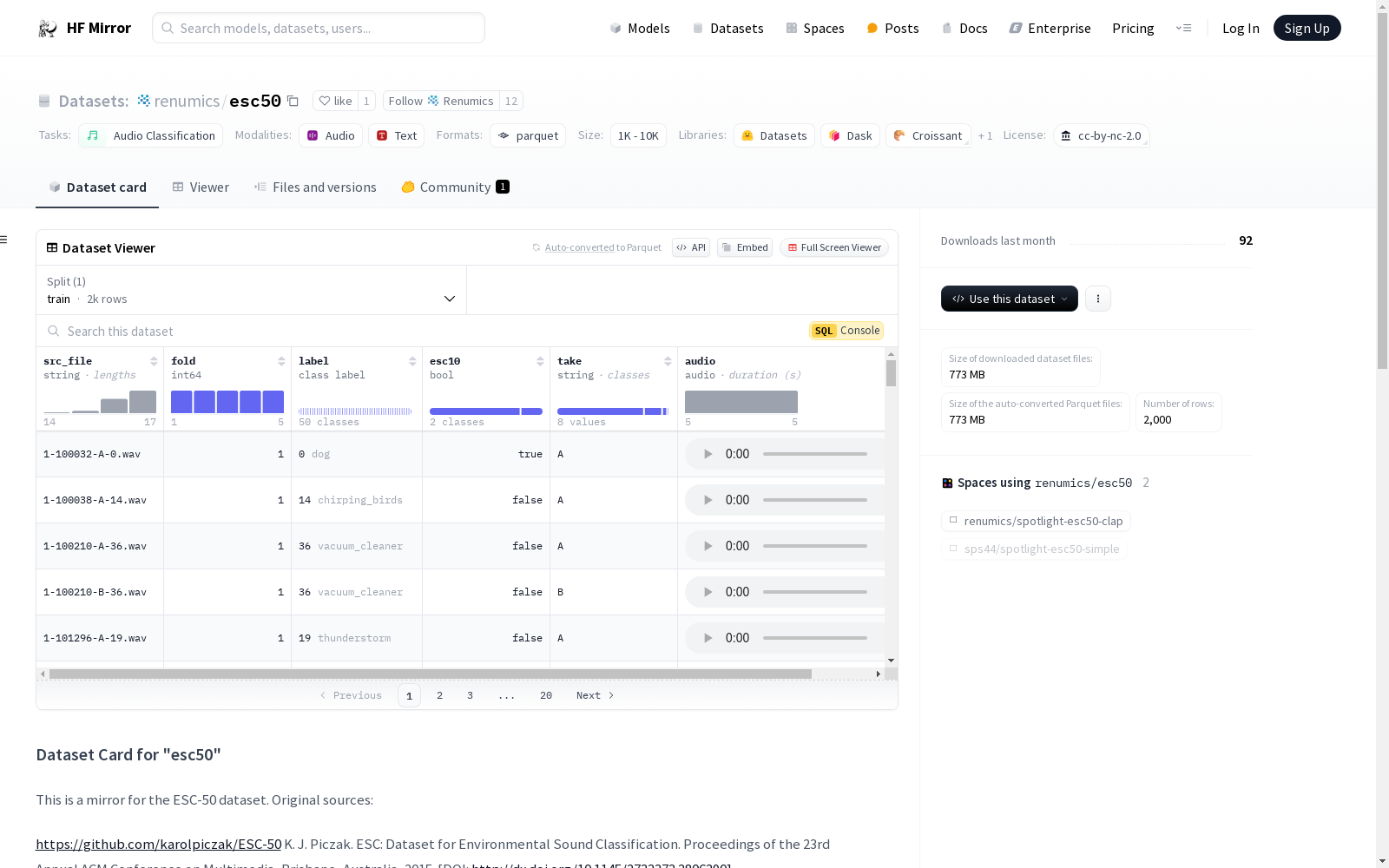Play audio for 1-100038-A-14.wav
This screenshot has width=1389, height=868.
click(708, 500)
